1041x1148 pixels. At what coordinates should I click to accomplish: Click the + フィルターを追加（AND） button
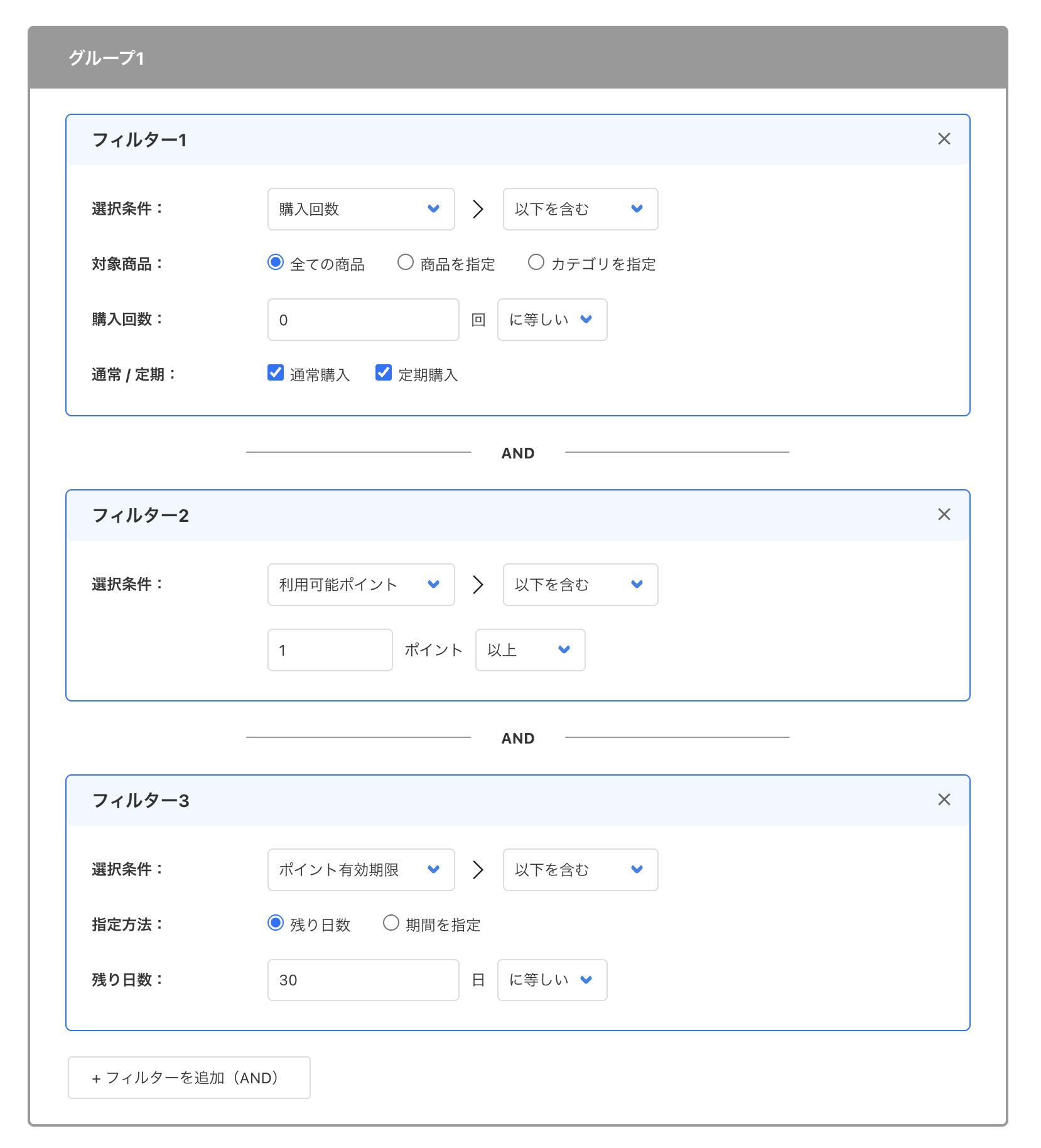[188, 1078]
